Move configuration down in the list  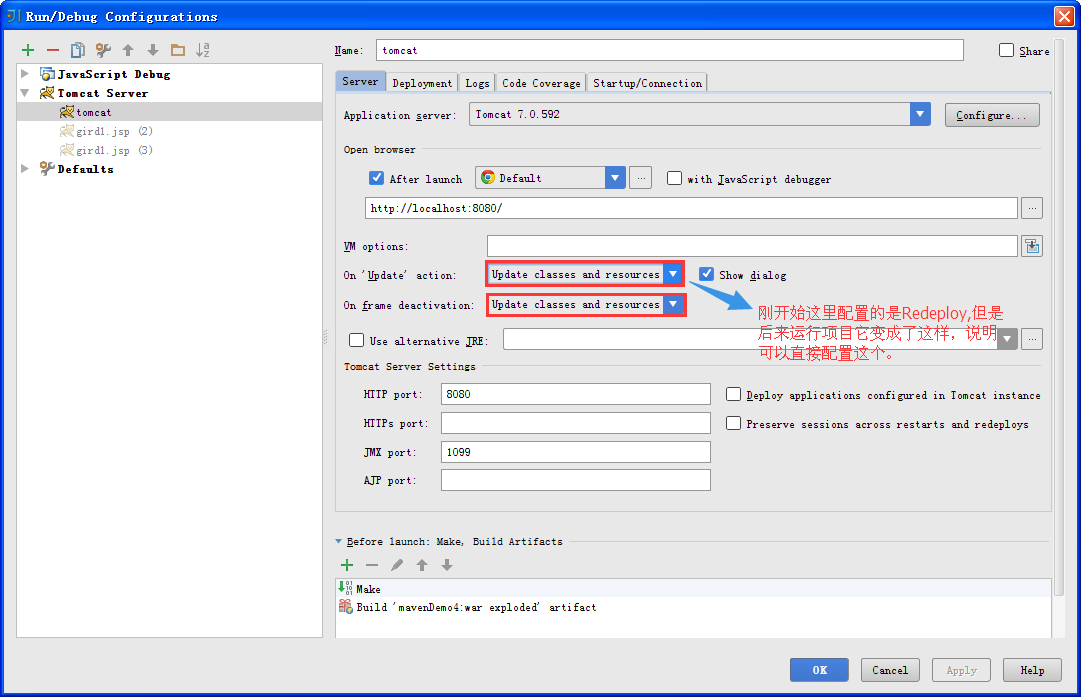point(153,50)
